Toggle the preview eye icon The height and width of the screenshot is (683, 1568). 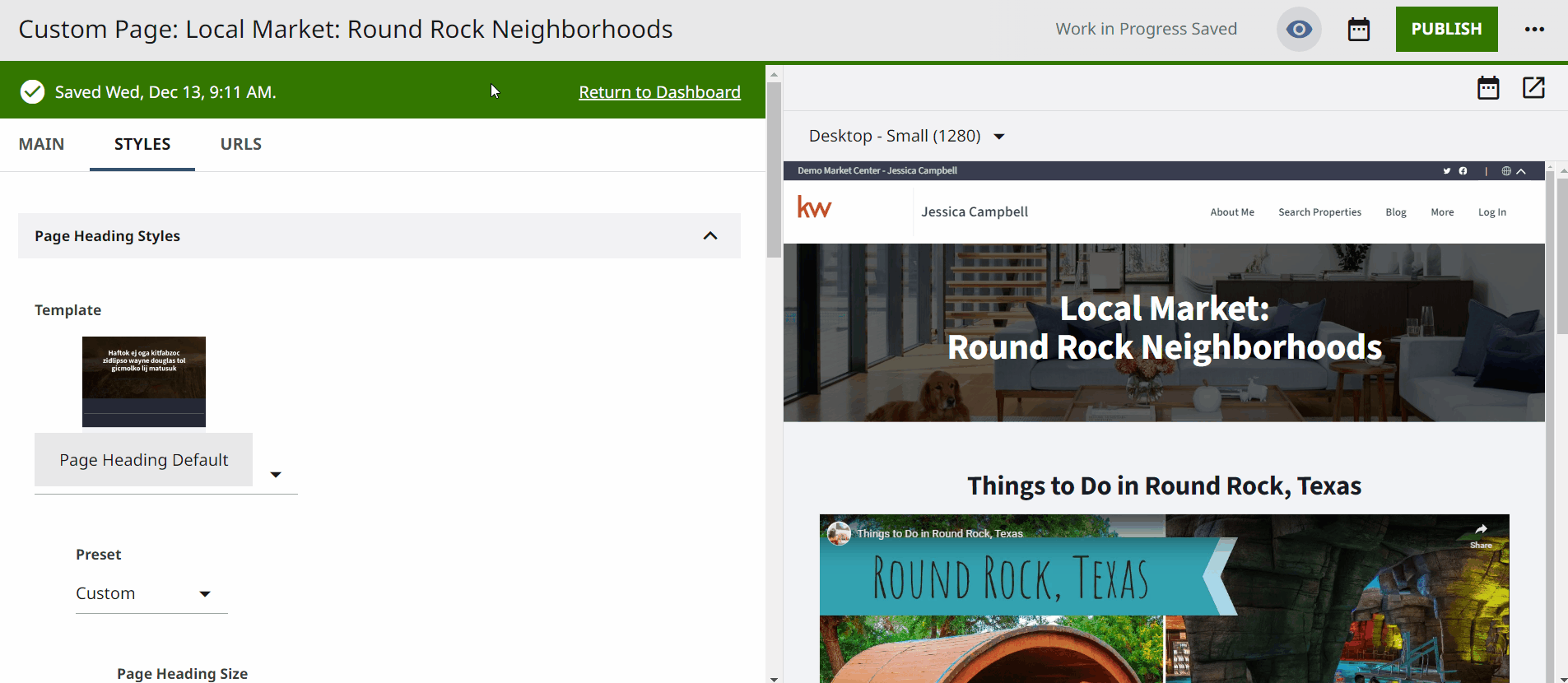tap(1299, 30)
